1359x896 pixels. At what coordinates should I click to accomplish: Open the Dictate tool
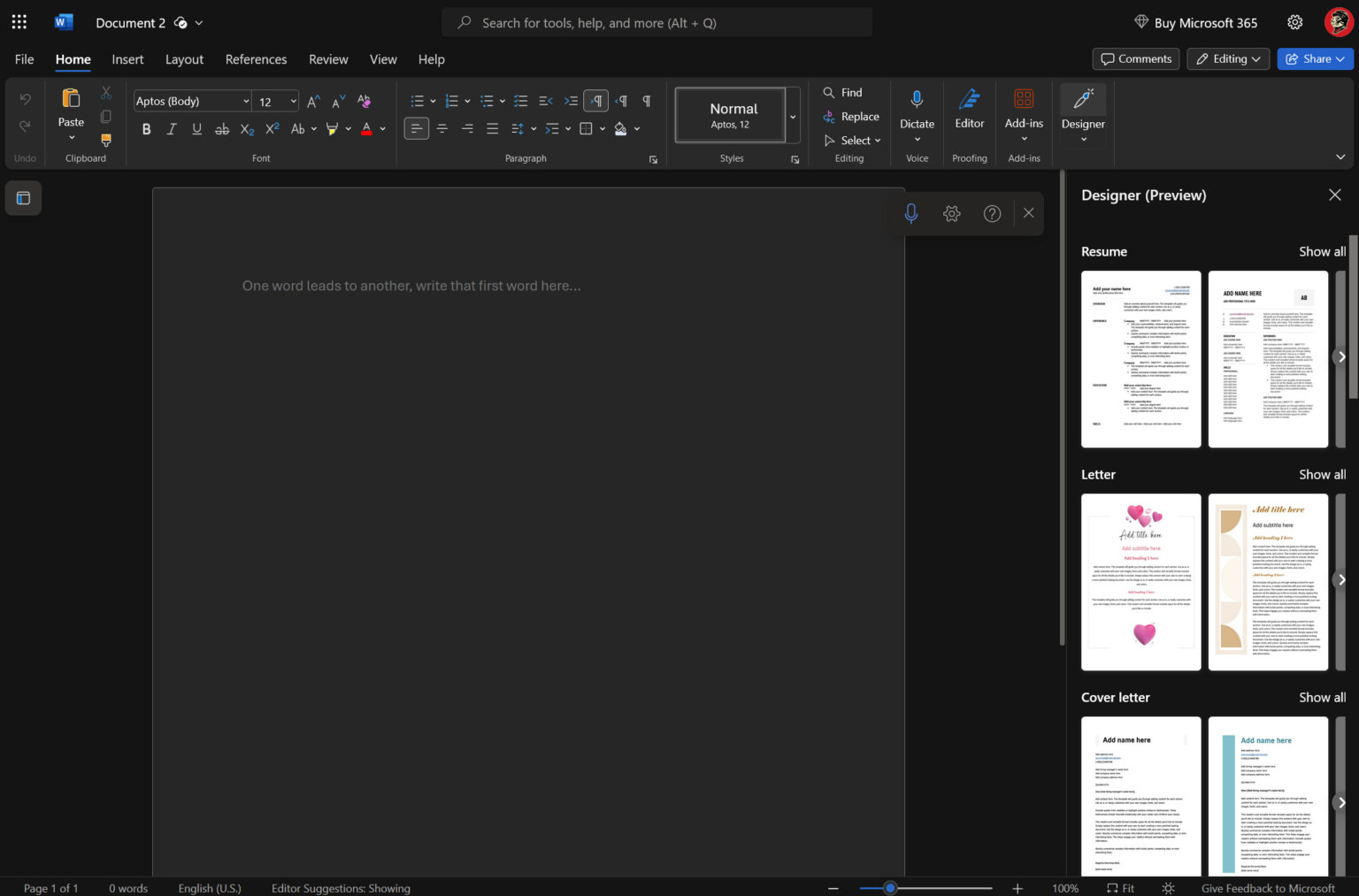916,106
